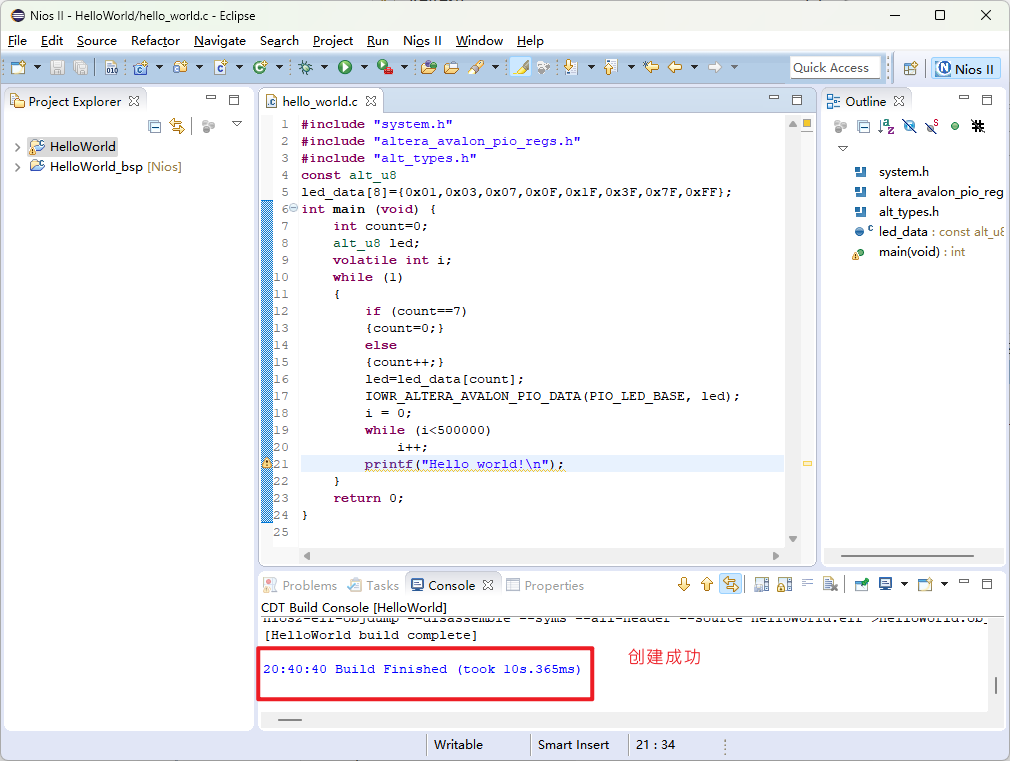Screen dimensions: 1010x761
Task: Maximize the hello_world.c editor area
Action: point(797,100)
